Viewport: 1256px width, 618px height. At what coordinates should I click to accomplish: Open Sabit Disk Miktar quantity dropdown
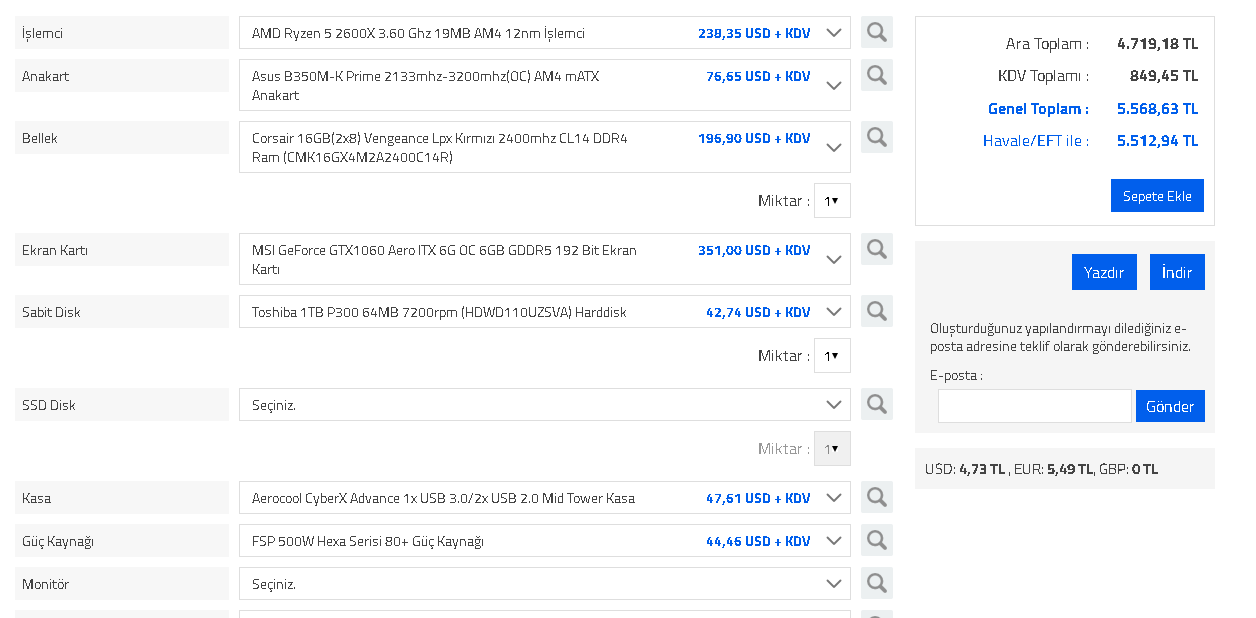pos(832,356)
